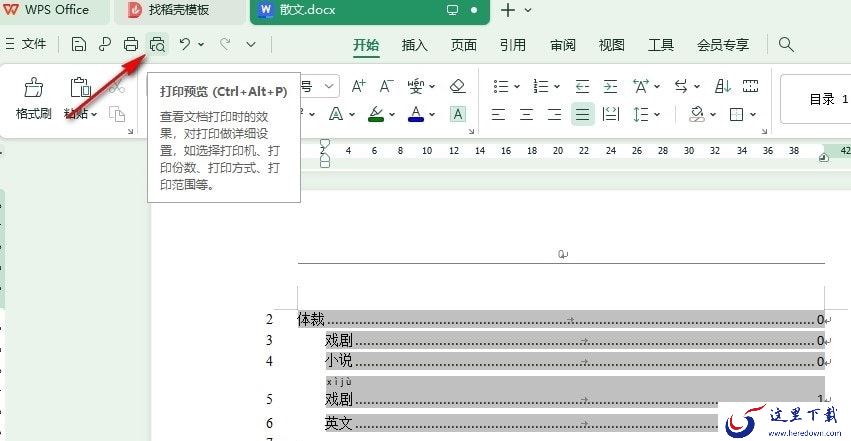Click the Sort icon in paragraph group
851x441 pixels.
point(722,86)
